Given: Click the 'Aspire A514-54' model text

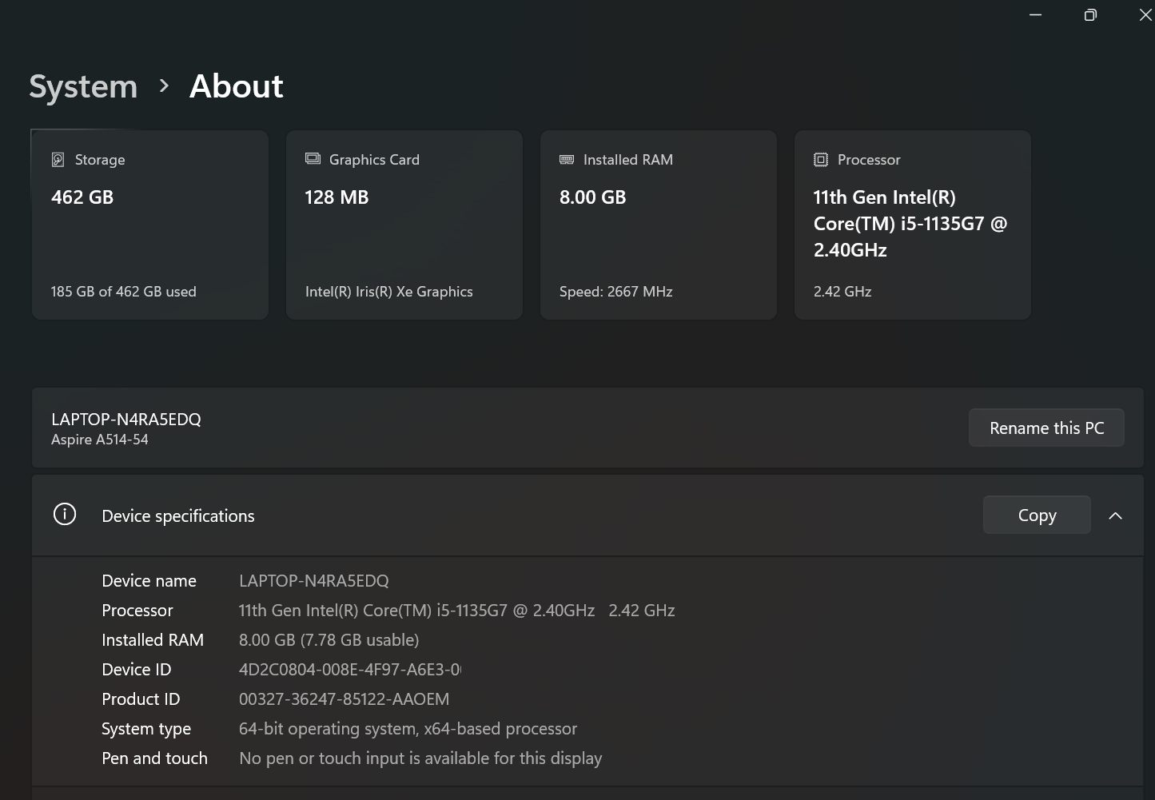Looking at the screenshot, I should point(99,440).
